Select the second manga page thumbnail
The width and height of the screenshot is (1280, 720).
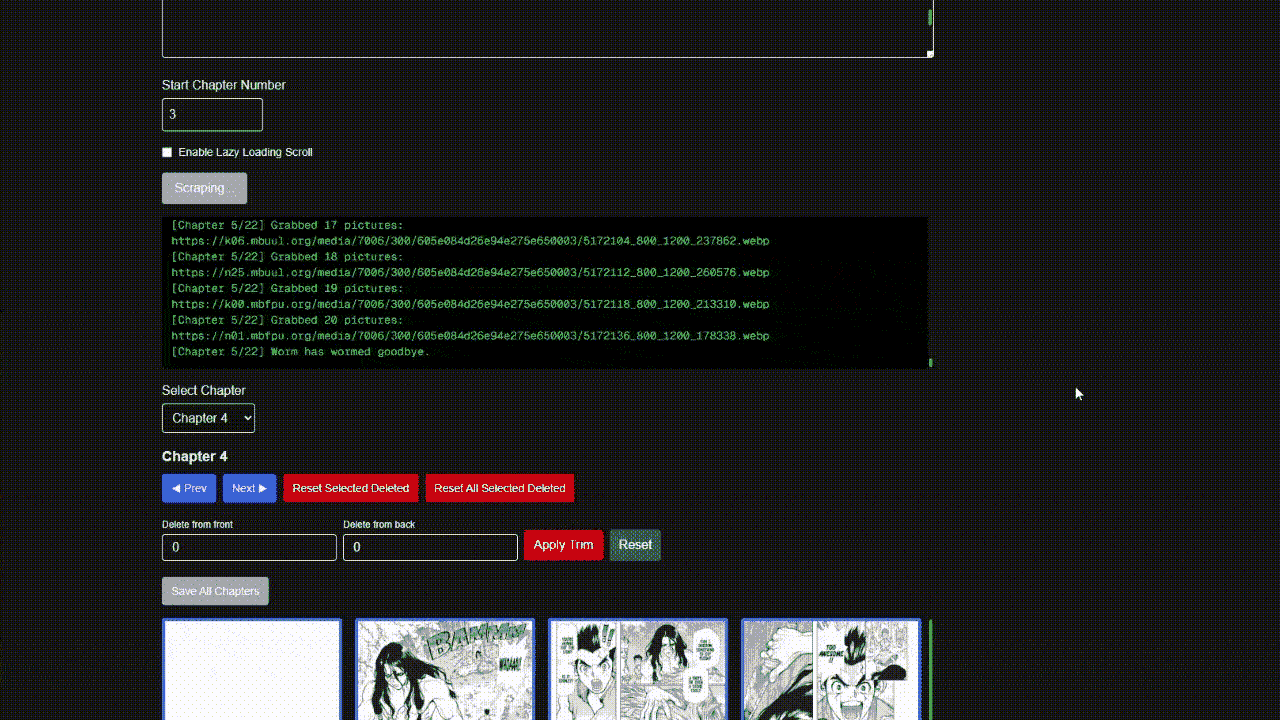(445, 669)
